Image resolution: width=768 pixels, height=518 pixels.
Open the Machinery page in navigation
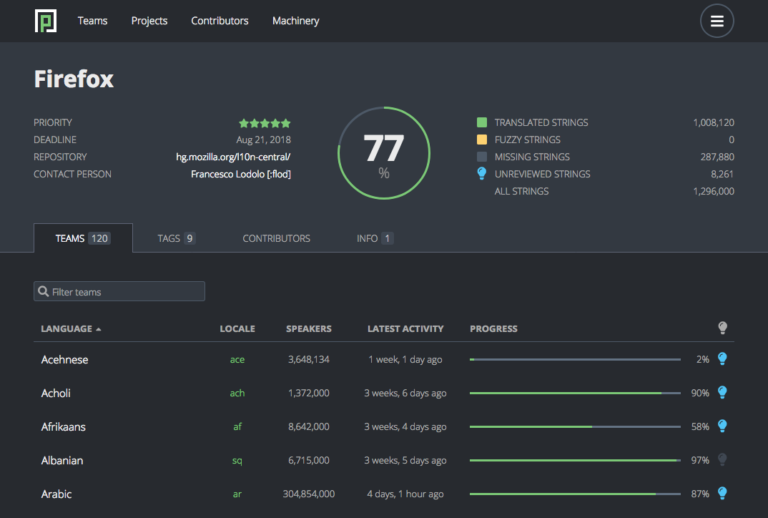point(296,21)
